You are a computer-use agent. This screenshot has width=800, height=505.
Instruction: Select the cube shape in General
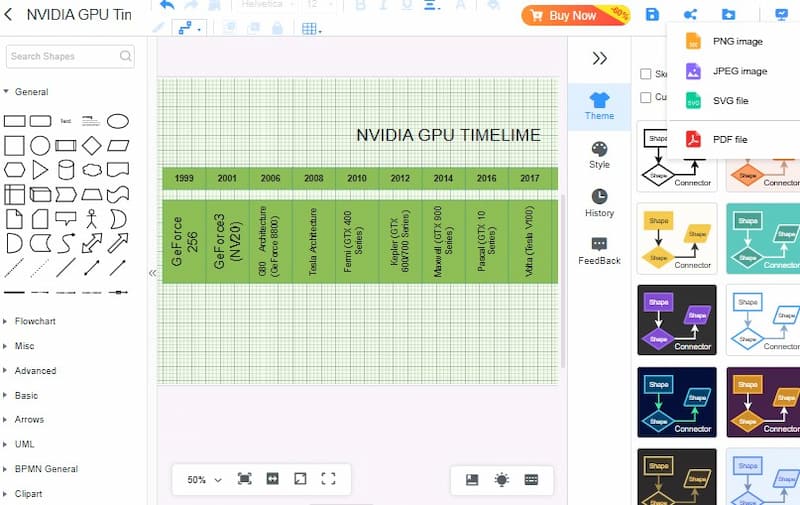coord(40,194)
